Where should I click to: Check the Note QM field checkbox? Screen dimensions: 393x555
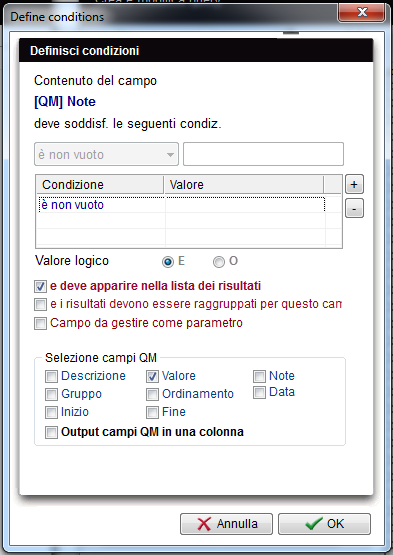click(259, 377)
